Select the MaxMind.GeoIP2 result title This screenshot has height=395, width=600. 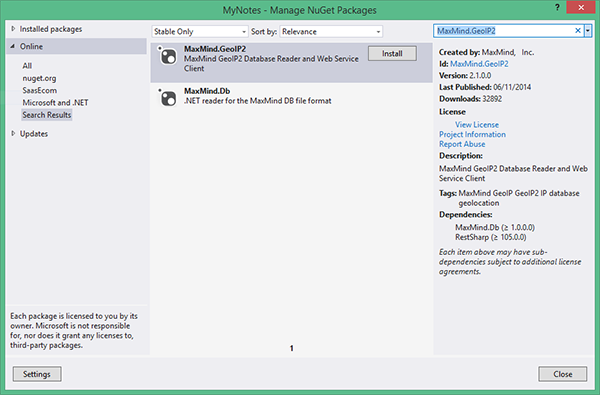point(215,49)
